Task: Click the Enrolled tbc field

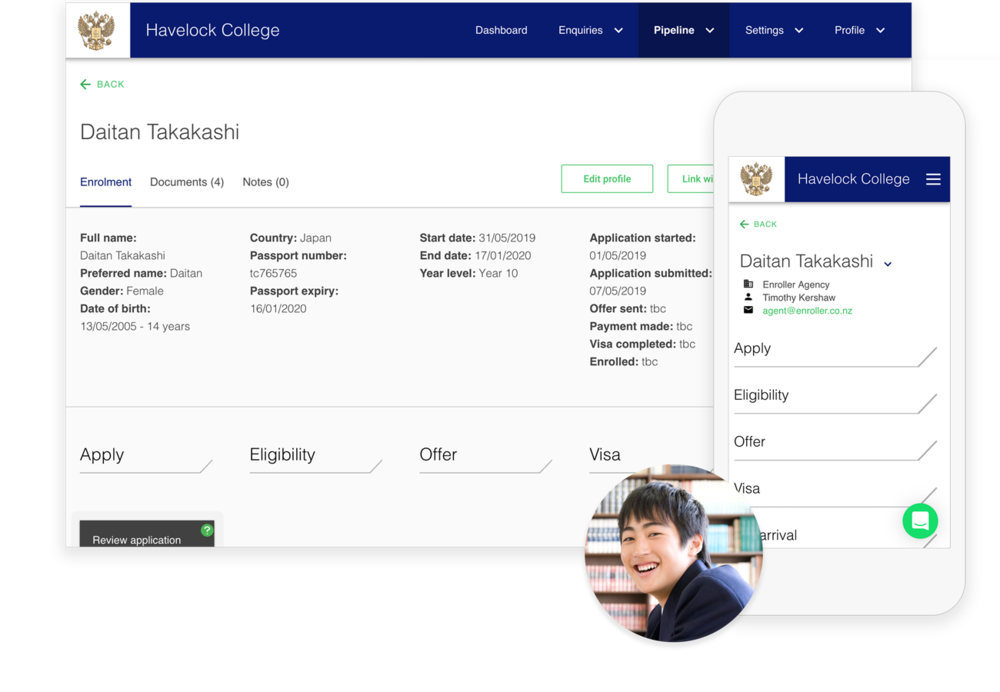Action: [624, 362]
